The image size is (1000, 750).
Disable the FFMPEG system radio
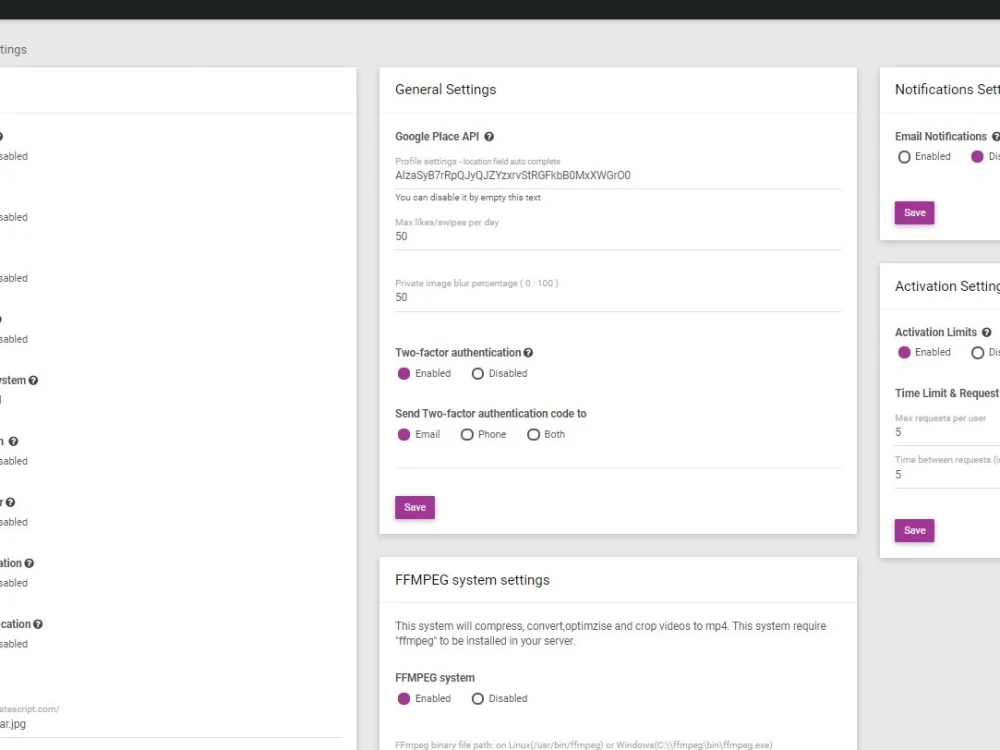click(x=478, y=699)
